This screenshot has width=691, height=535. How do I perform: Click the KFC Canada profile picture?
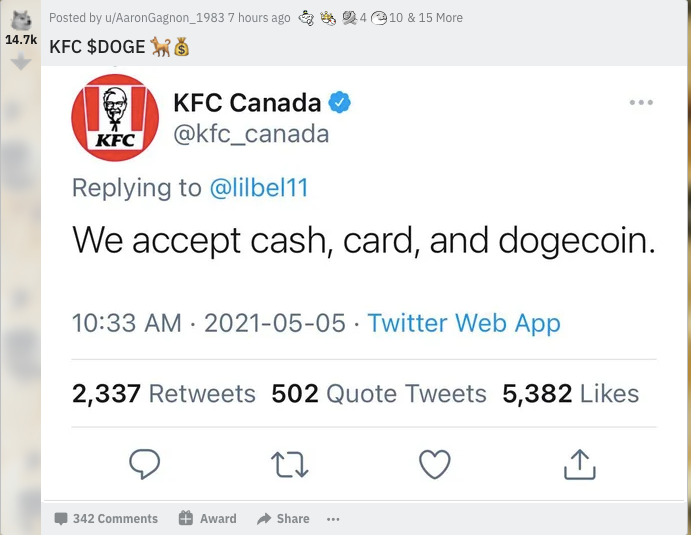[x=115, y=118]
